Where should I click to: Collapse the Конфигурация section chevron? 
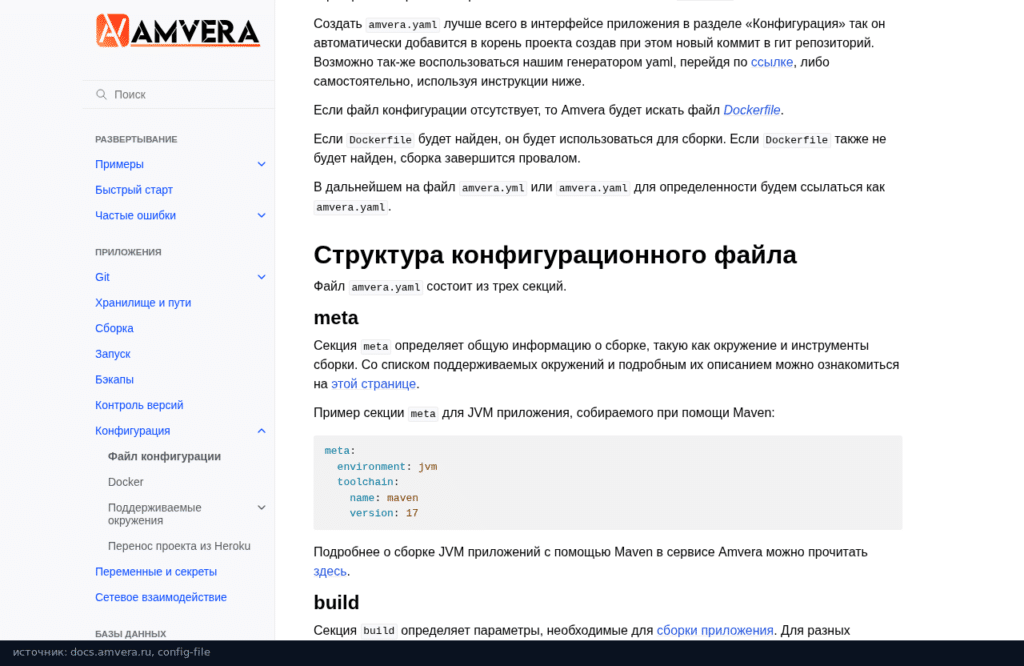point(261,431)
